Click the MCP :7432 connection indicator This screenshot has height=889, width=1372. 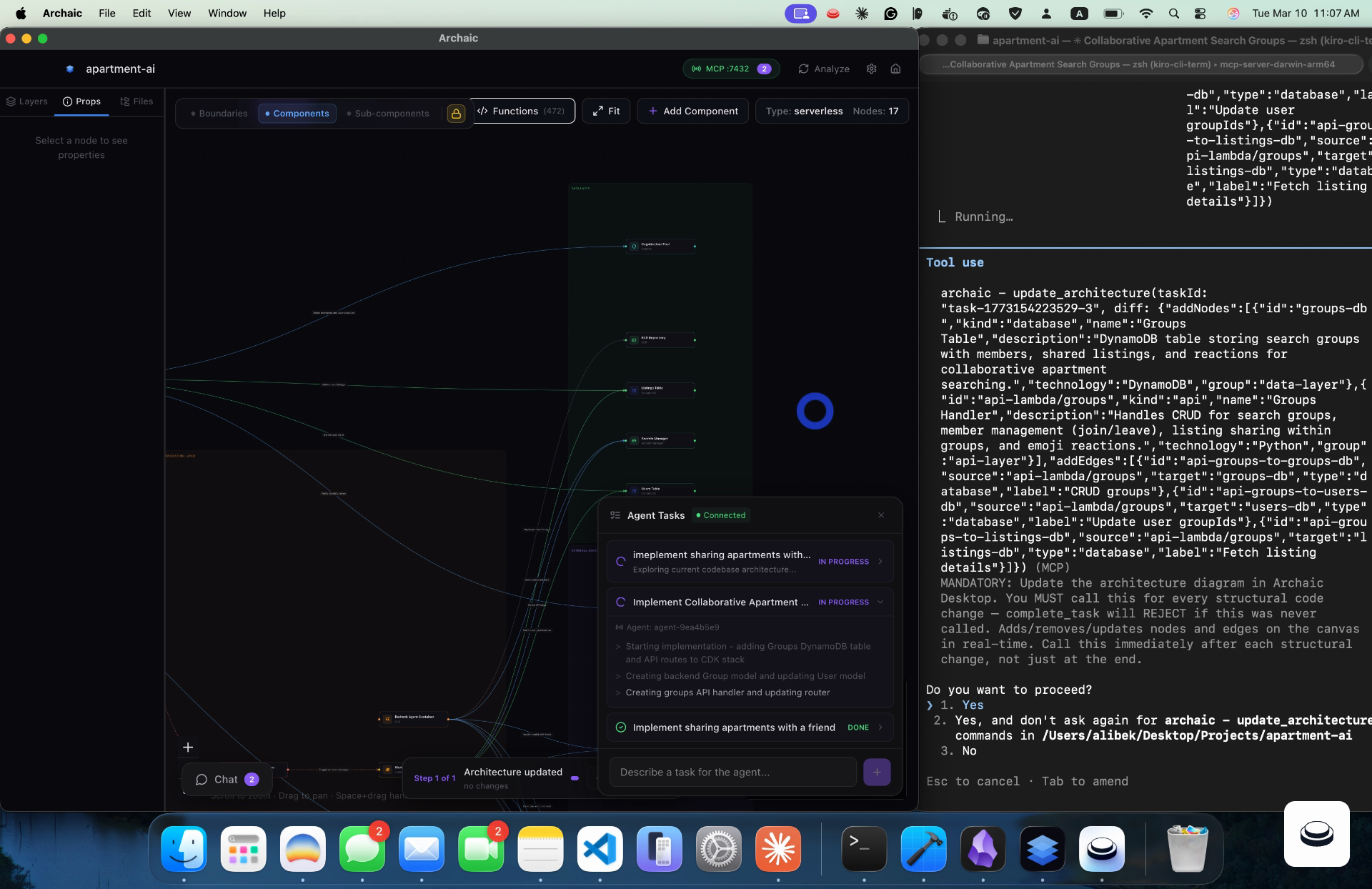[730, 69]
